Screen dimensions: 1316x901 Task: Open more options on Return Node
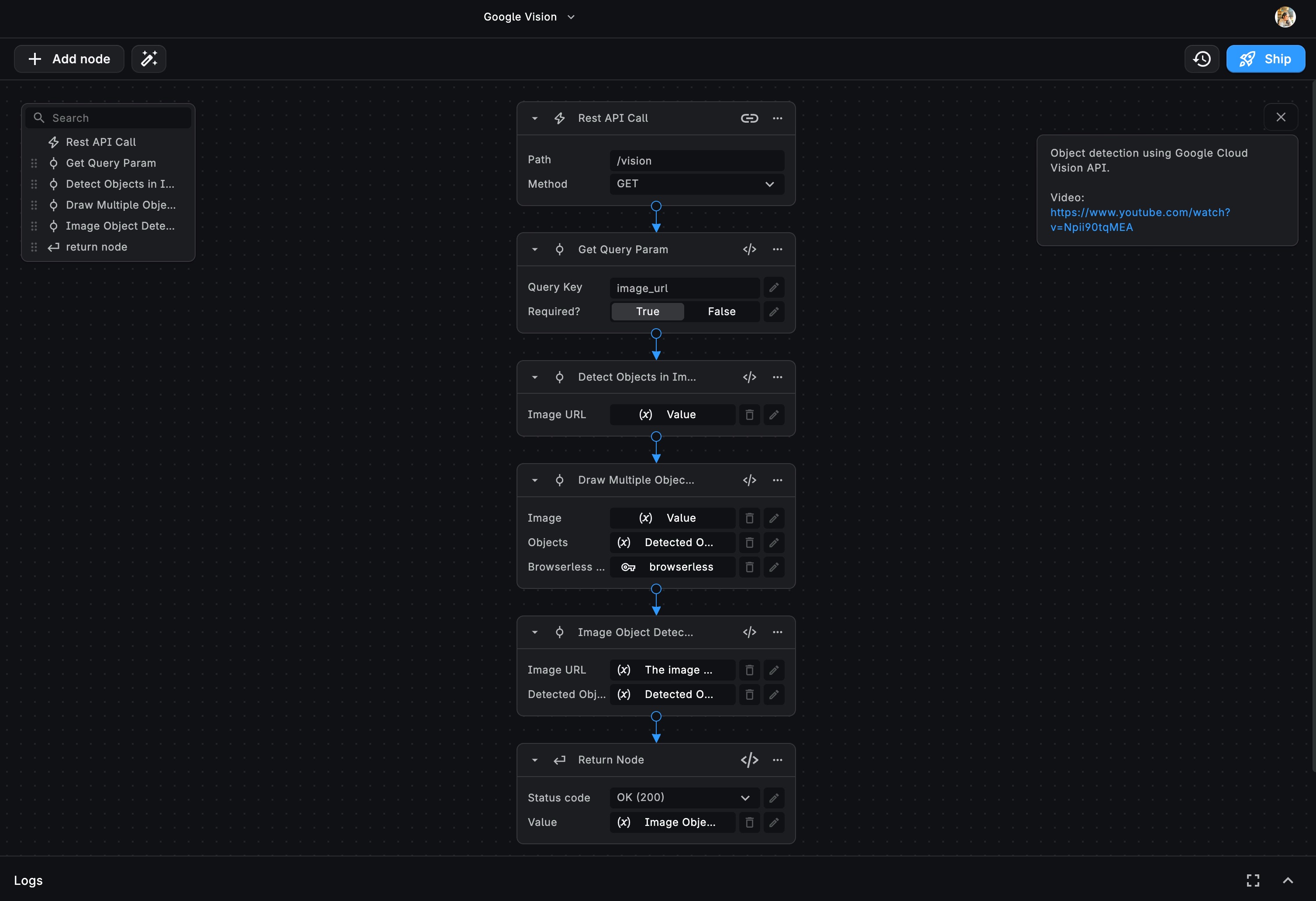point(778,760)
